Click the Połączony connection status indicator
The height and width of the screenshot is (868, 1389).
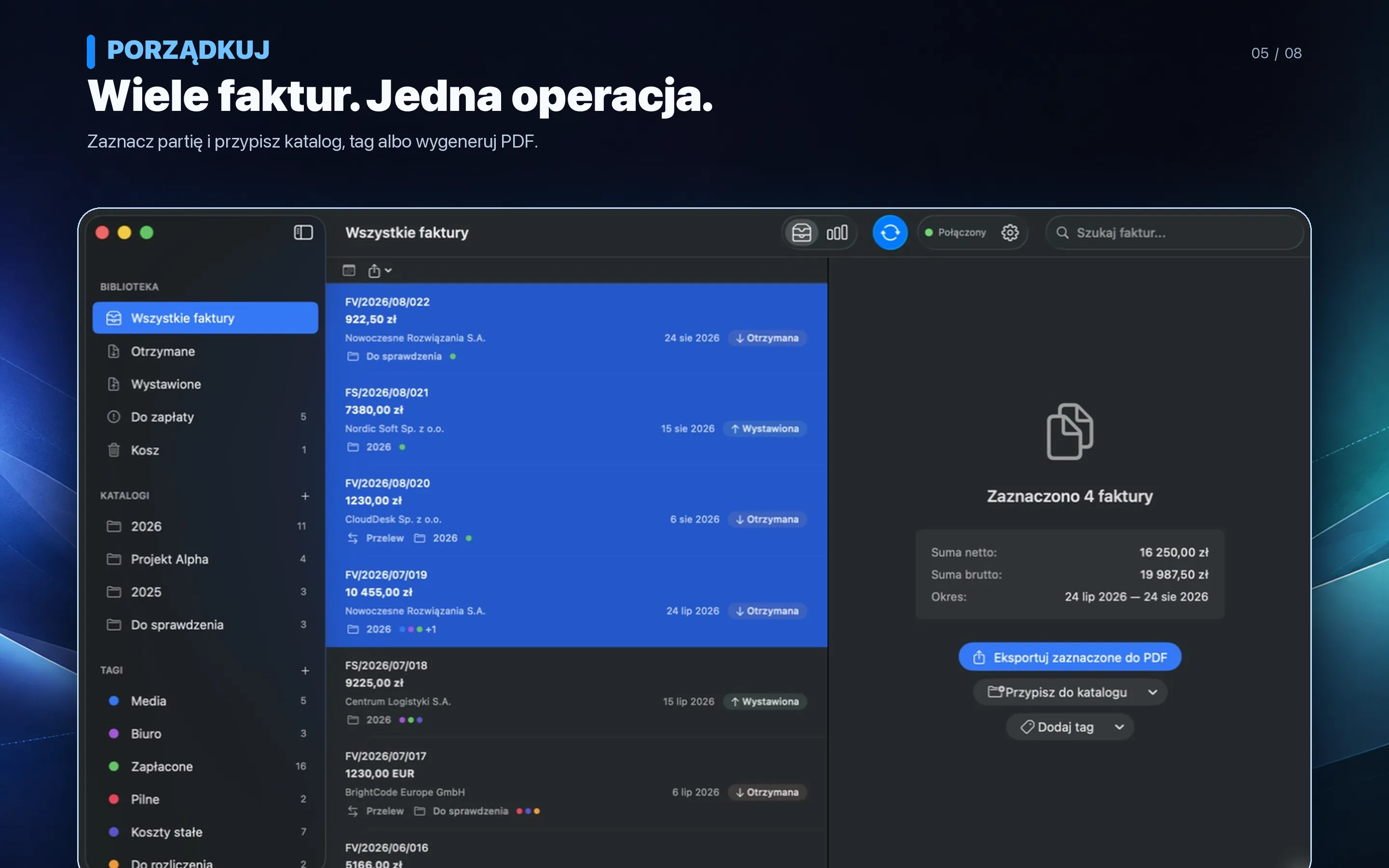point(955,232)
